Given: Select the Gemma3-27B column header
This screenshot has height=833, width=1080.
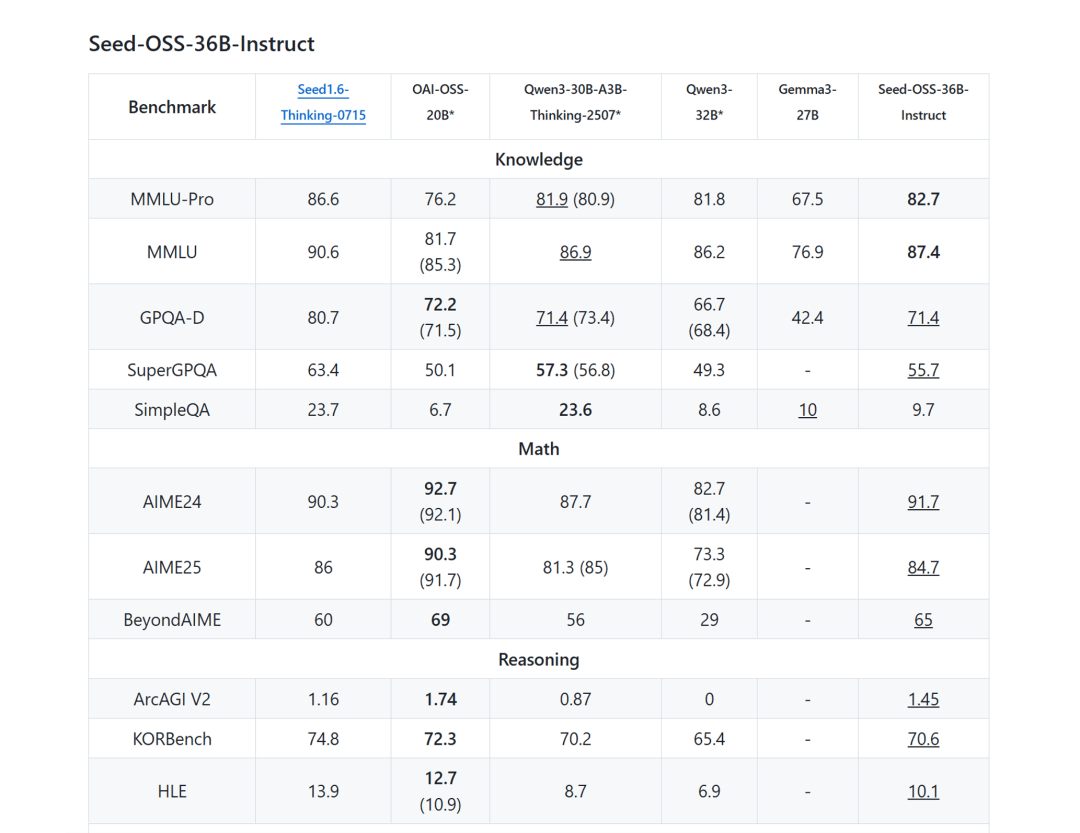Looking at the screenshot, I should coord(807,102).
